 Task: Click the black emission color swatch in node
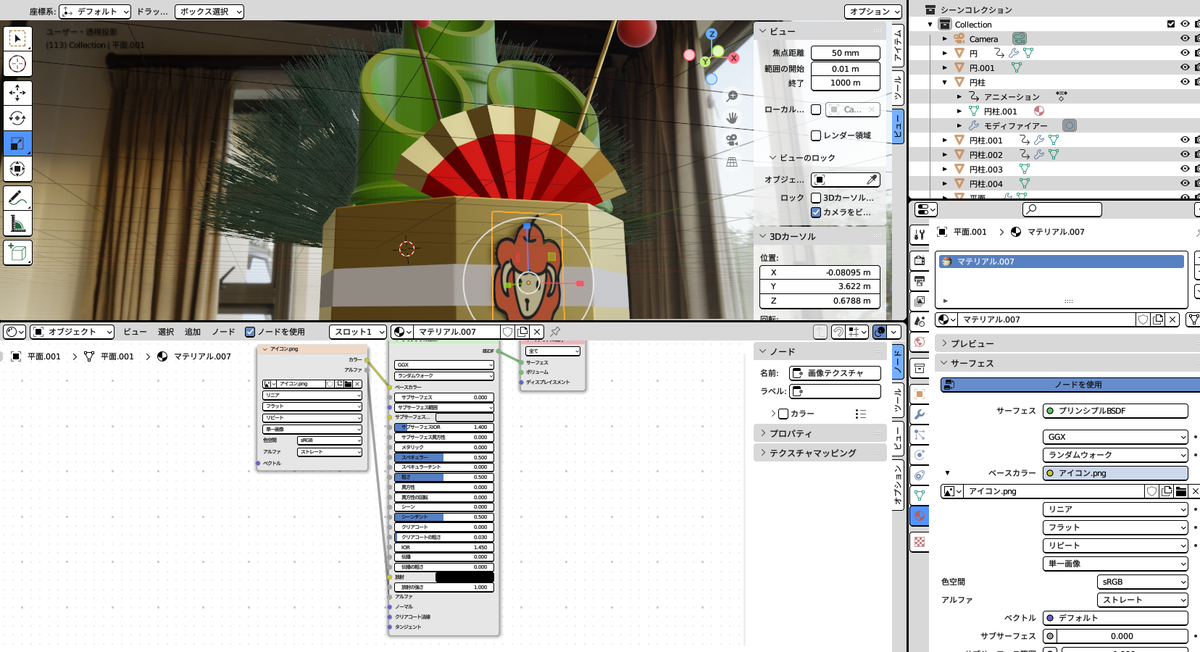coord(464,577)
